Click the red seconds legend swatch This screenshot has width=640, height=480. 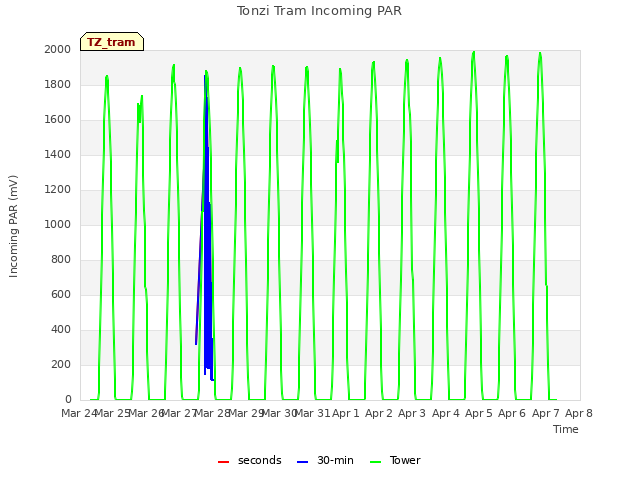tap(223, 462)
